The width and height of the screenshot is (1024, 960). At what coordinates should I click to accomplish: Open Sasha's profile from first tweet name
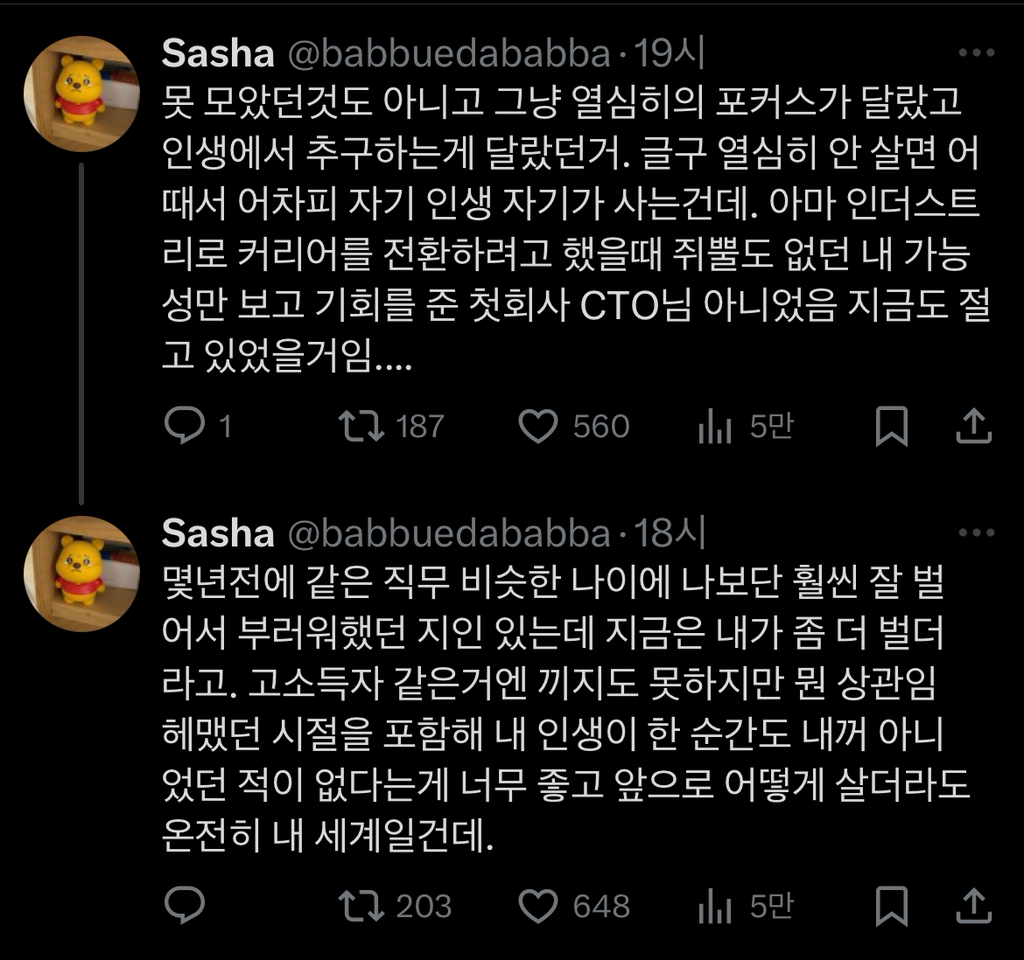click(217, 55)
